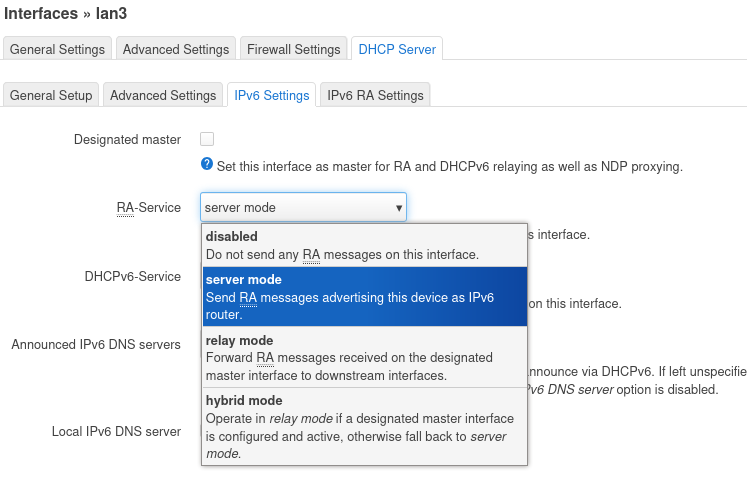This screenshot has width=747, height=480.
Task: Open the General Setup sub-tab
Action: pos(51,95)
